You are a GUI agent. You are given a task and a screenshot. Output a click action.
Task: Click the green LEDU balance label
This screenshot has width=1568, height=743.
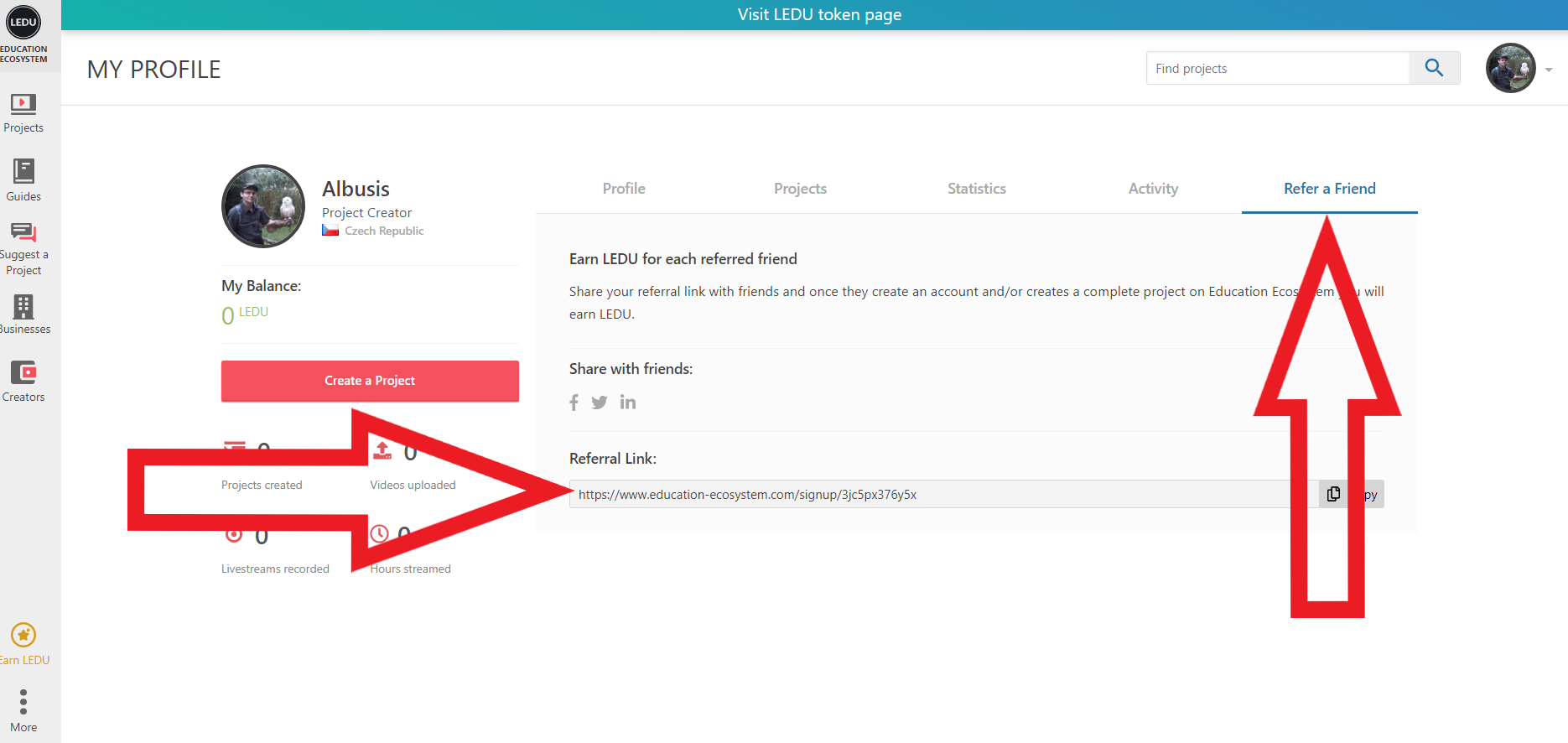pos(253,312)
